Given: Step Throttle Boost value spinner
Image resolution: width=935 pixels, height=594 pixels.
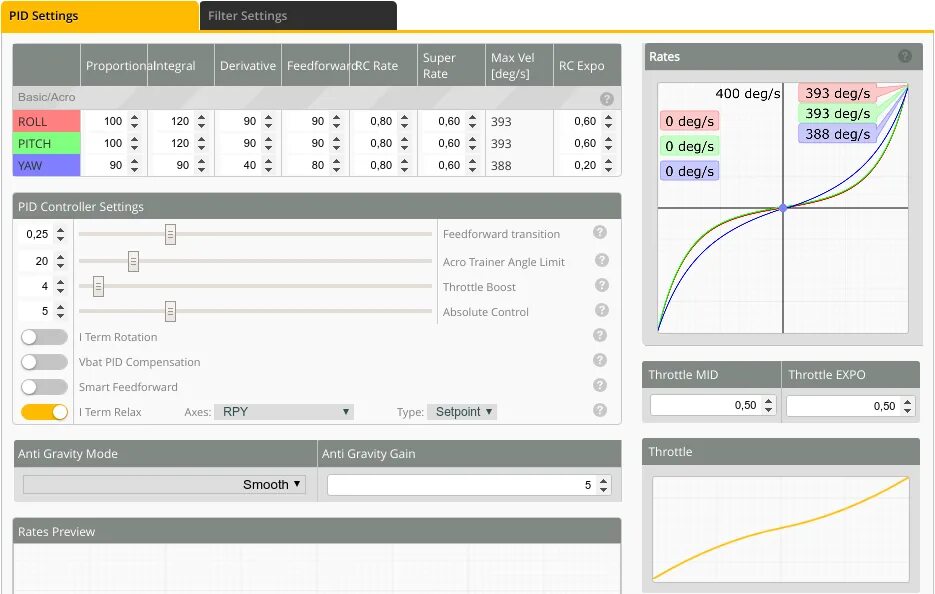Looking at the screenshot, I should 61,286.
